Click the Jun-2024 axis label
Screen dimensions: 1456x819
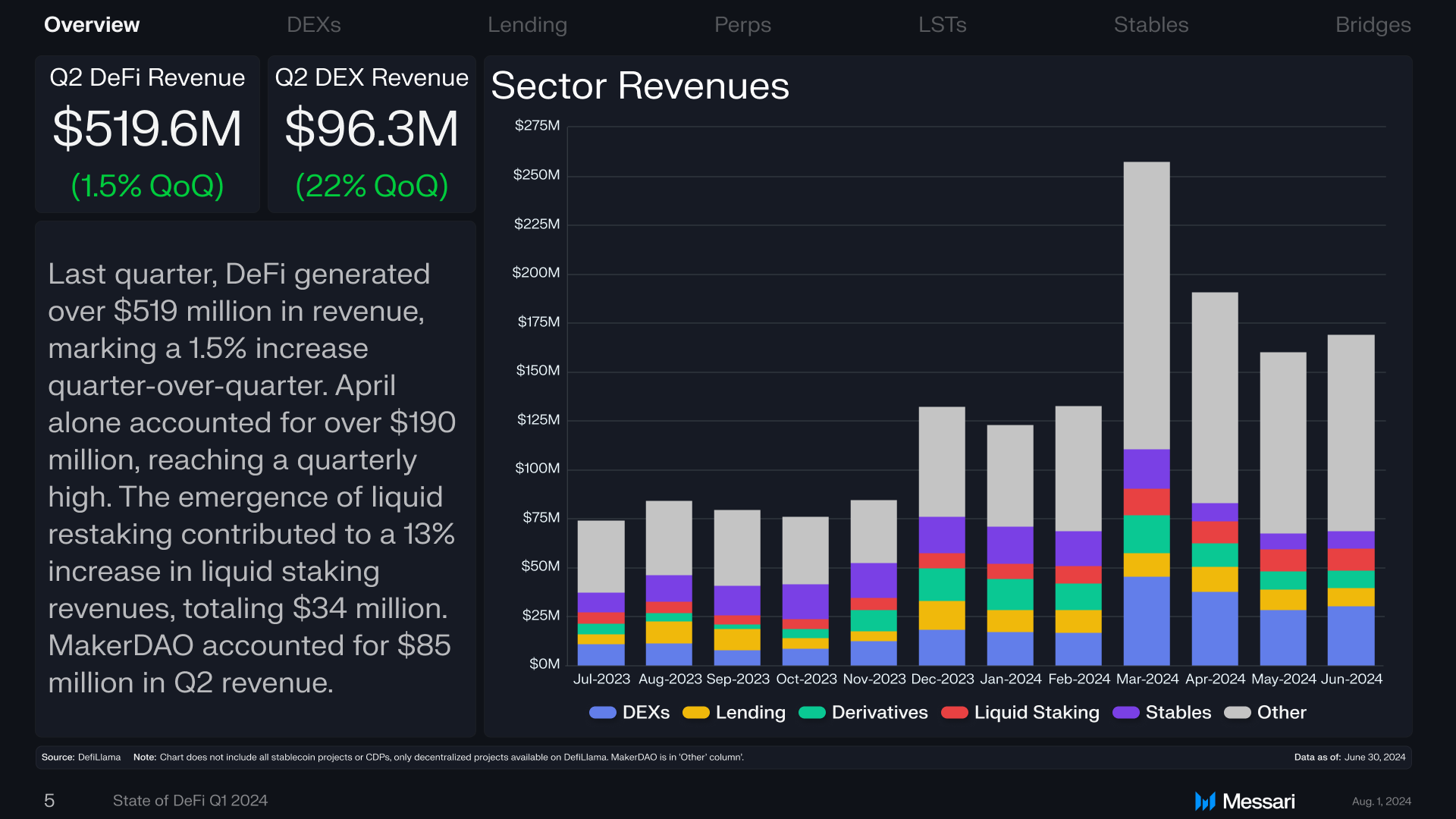(1351, 679)
